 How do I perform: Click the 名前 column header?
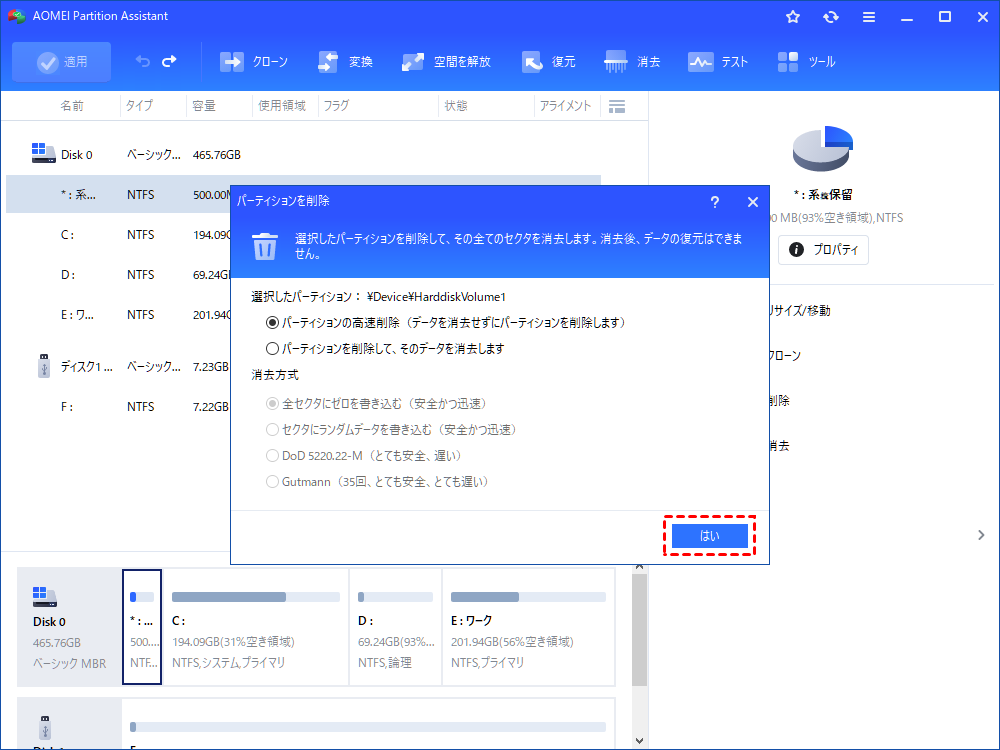[72, 106]
